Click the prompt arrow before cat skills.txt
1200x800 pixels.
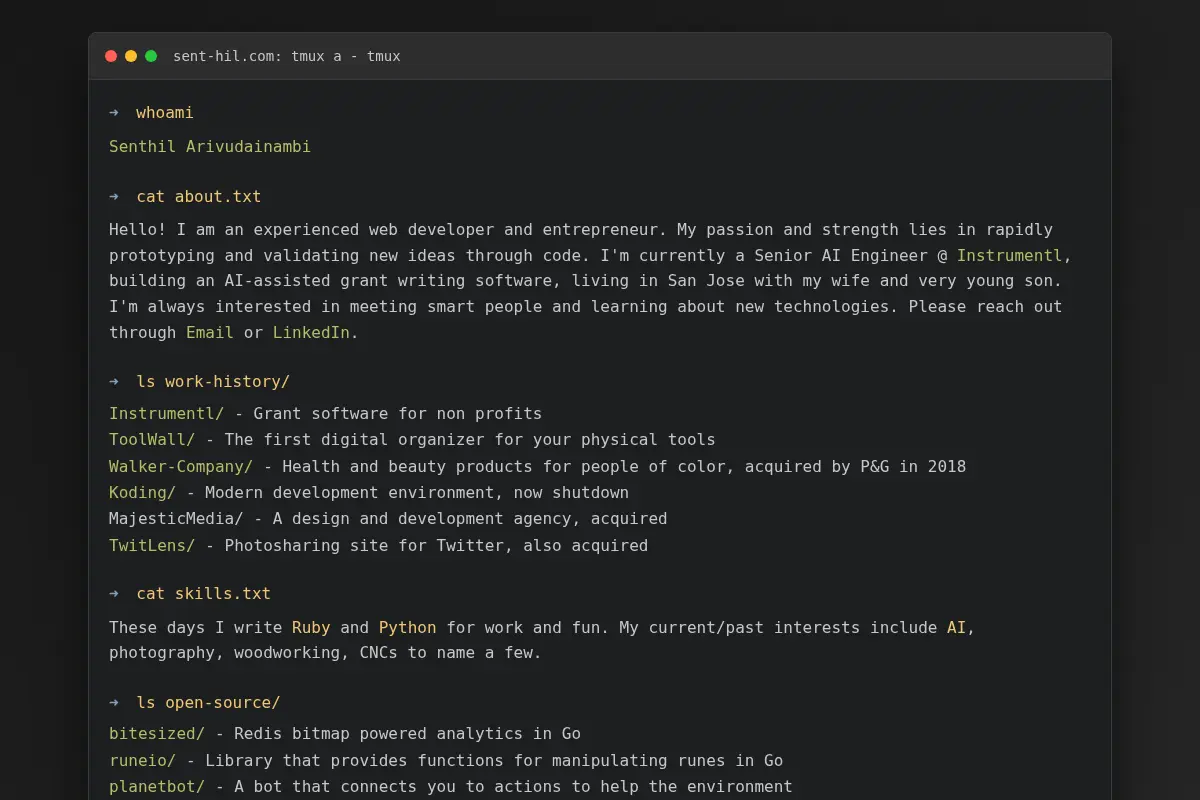pyautogui.click(x=114, y=593)
